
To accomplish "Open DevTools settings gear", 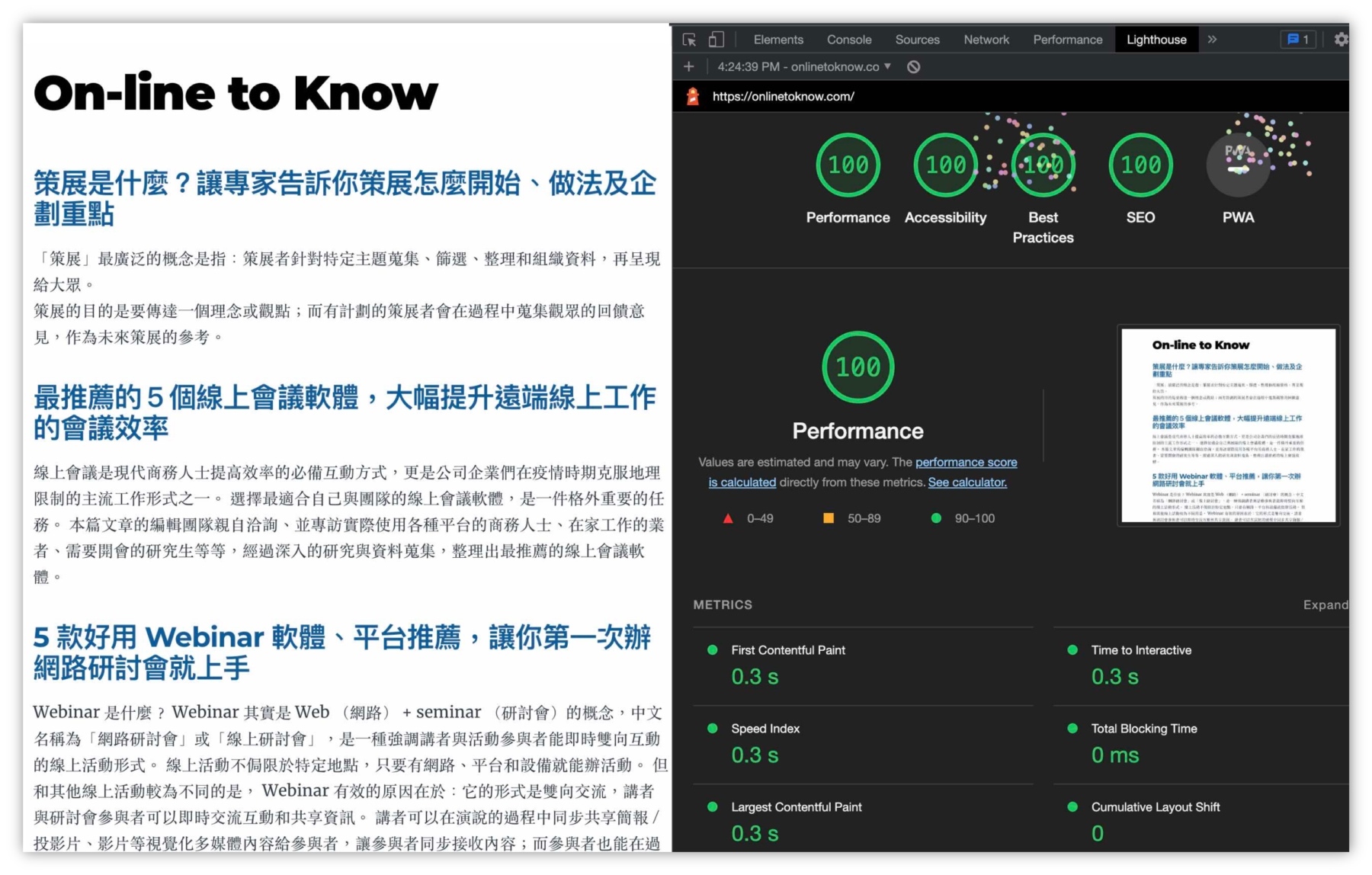I will coord(1341,40).
